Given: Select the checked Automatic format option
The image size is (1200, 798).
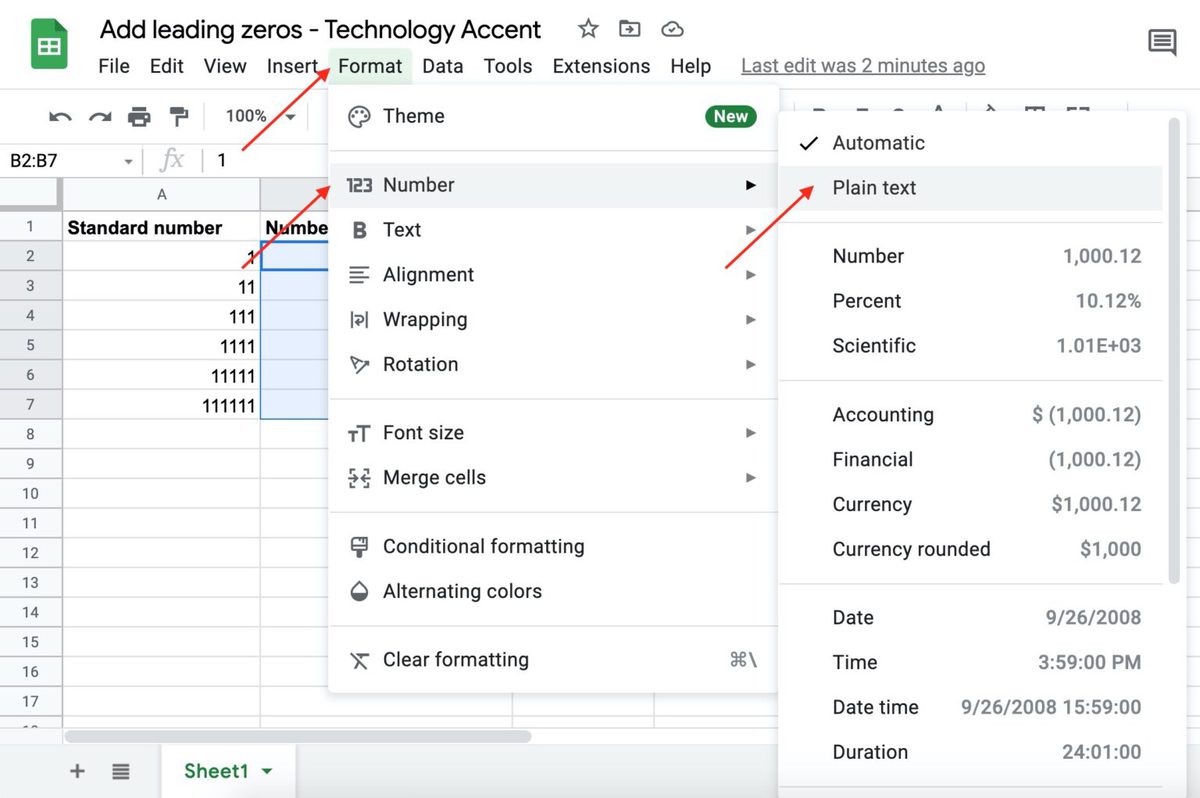Looking at the screenshot, I should click(x=878, y=143).
